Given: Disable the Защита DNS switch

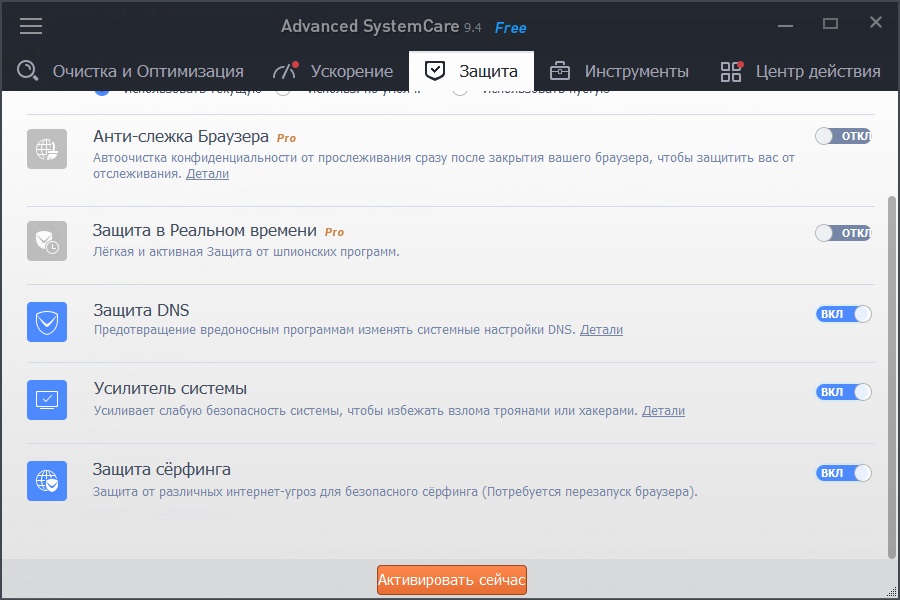Looking at the screenshot, I should 844,314.
